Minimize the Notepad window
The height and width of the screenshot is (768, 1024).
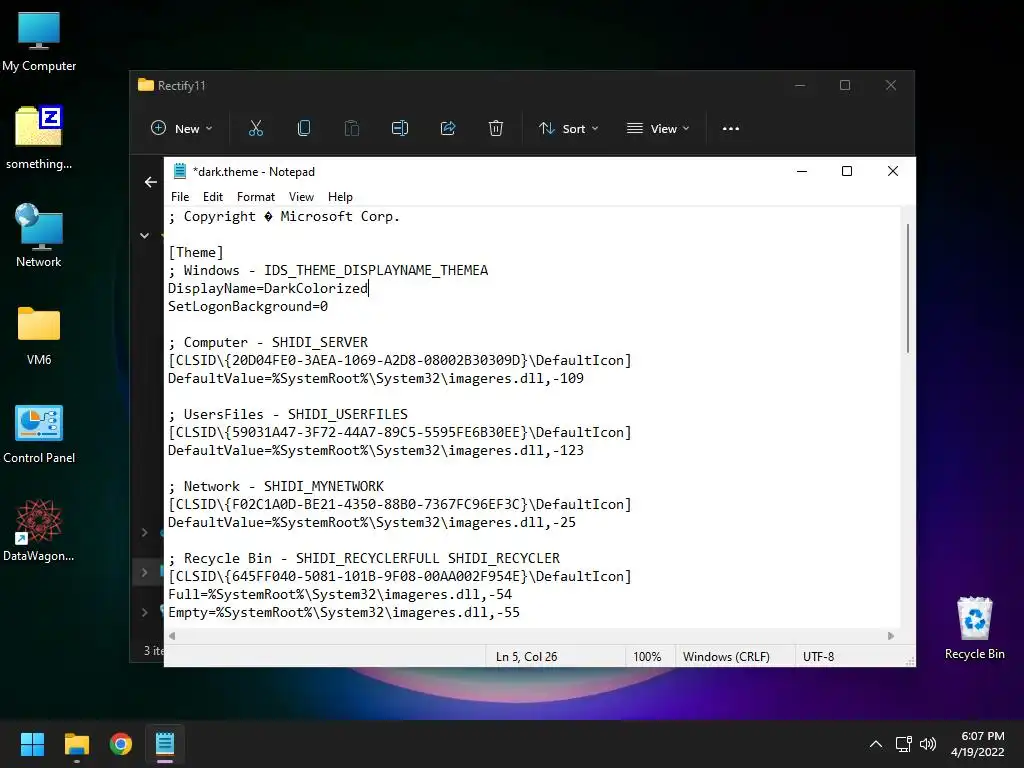tap(802, 171)
